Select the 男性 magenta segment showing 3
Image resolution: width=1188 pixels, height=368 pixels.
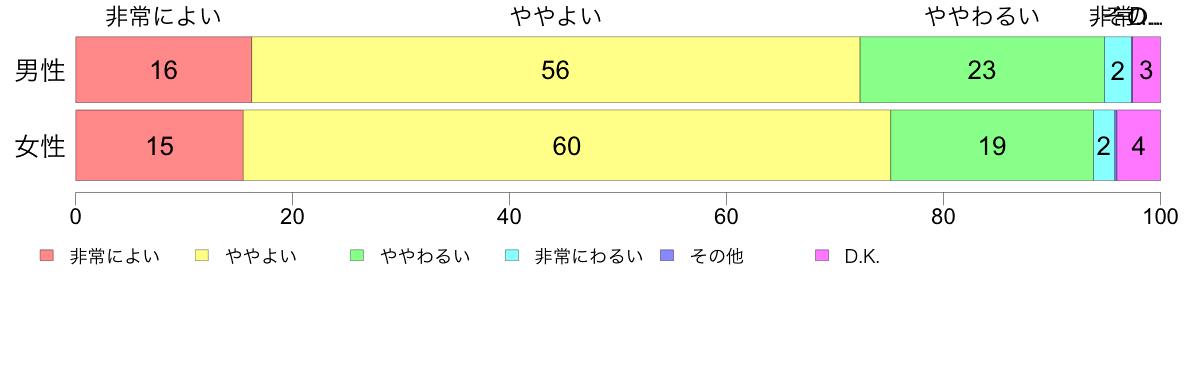[1146, 69]
